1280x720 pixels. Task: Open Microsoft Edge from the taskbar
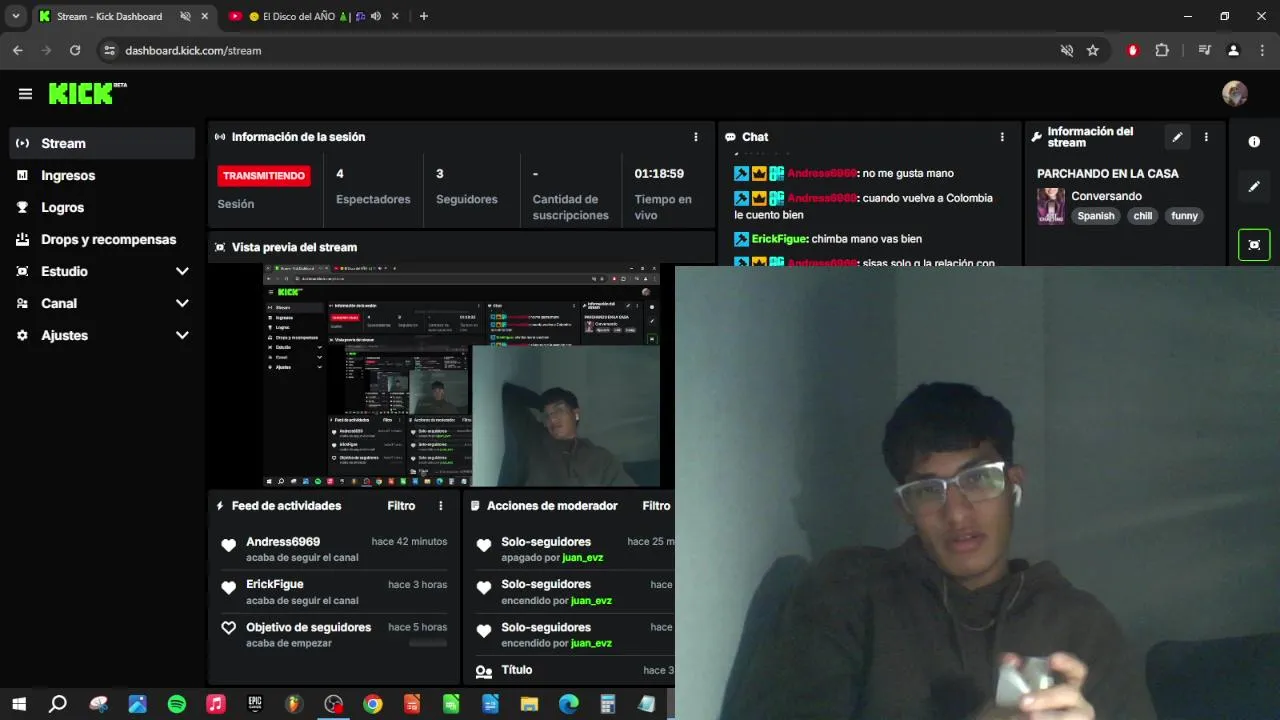568,704
